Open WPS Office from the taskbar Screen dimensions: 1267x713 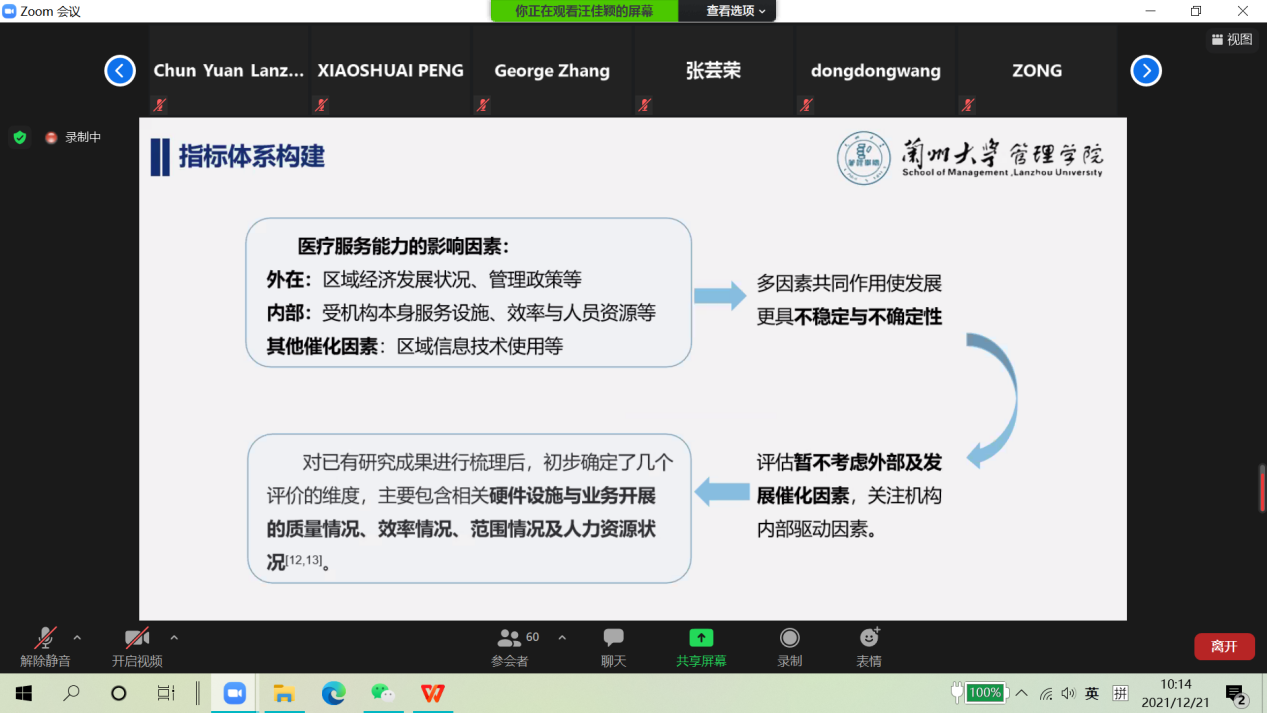click(432, 693)
